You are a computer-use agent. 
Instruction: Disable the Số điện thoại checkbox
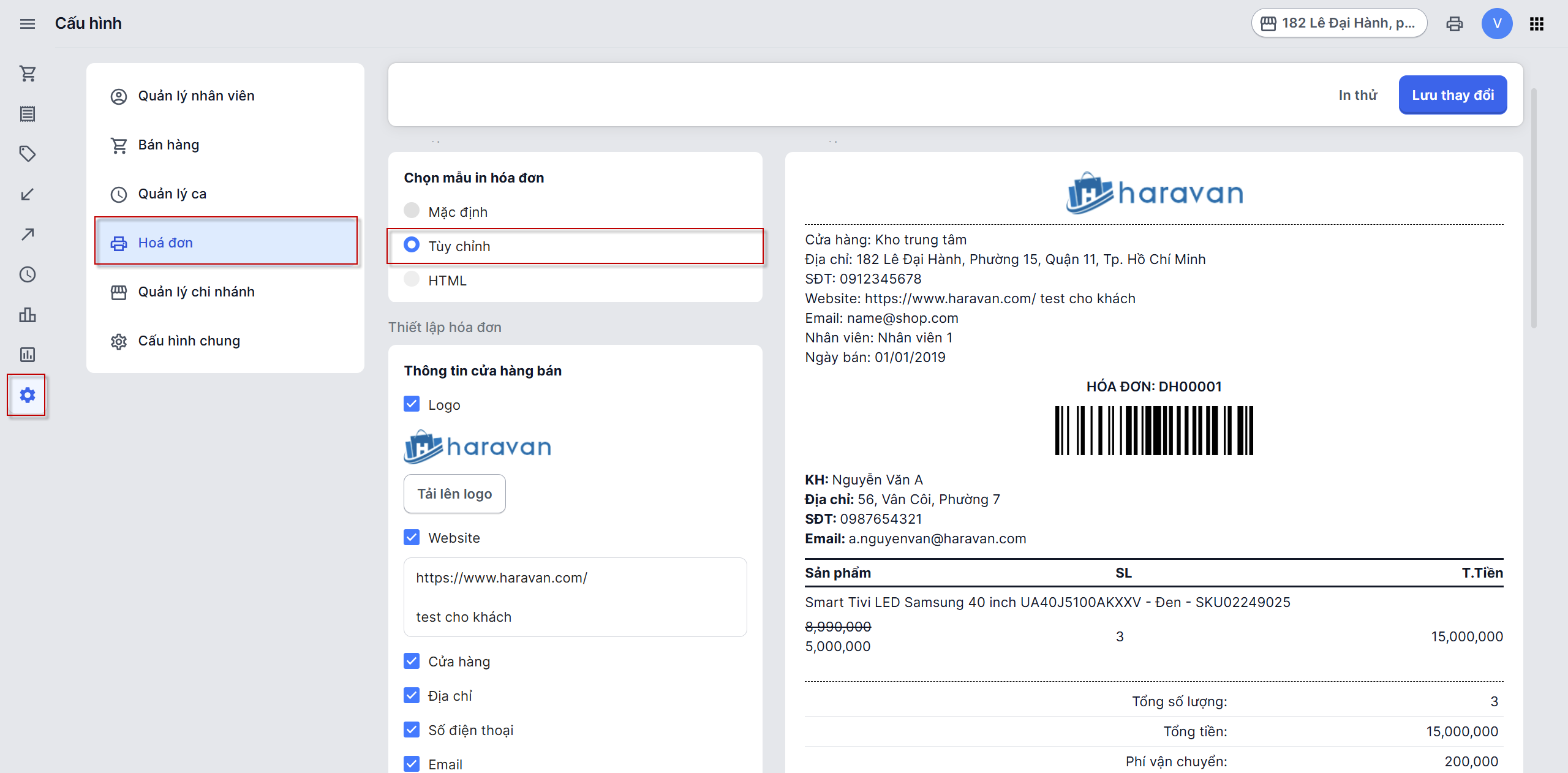[412, 730]
